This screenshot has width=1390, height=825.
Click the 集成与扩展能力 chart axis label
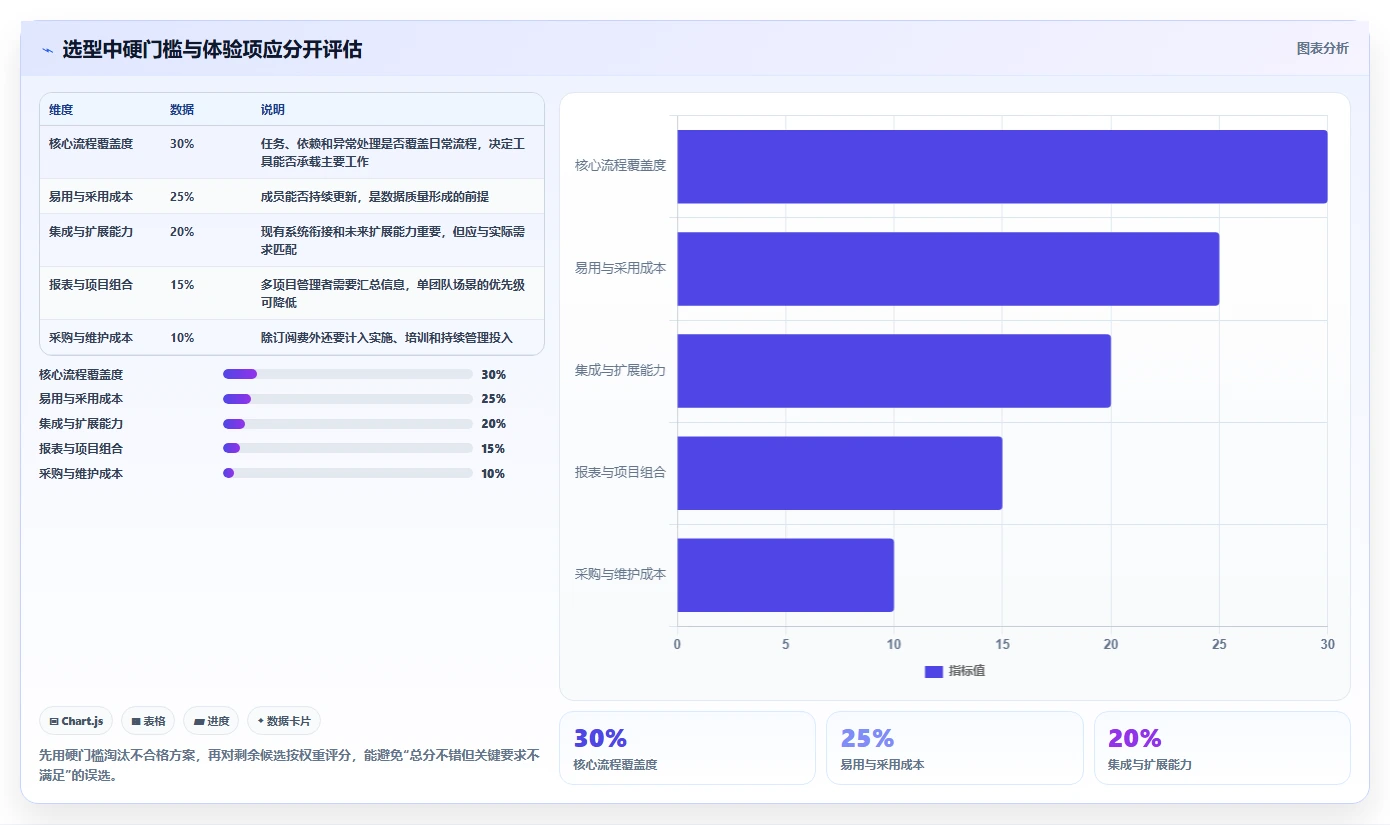[620, 370]
